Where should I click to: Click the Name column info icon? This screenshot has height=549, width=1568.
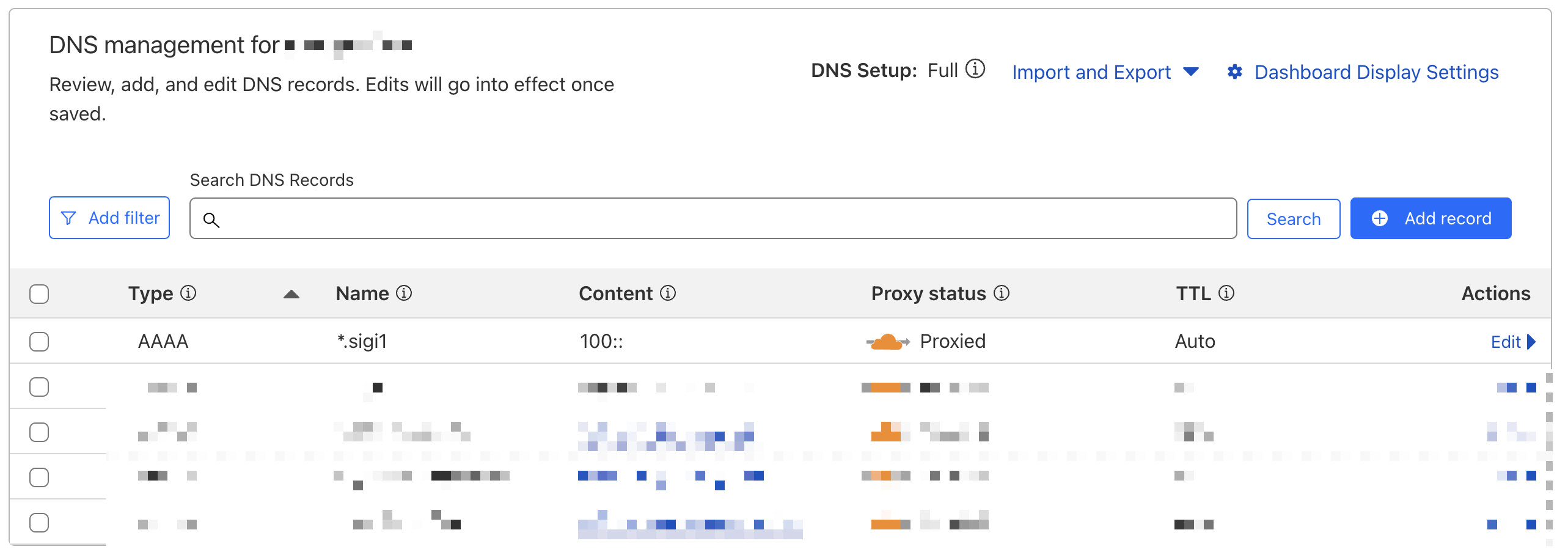click(404, 293)
